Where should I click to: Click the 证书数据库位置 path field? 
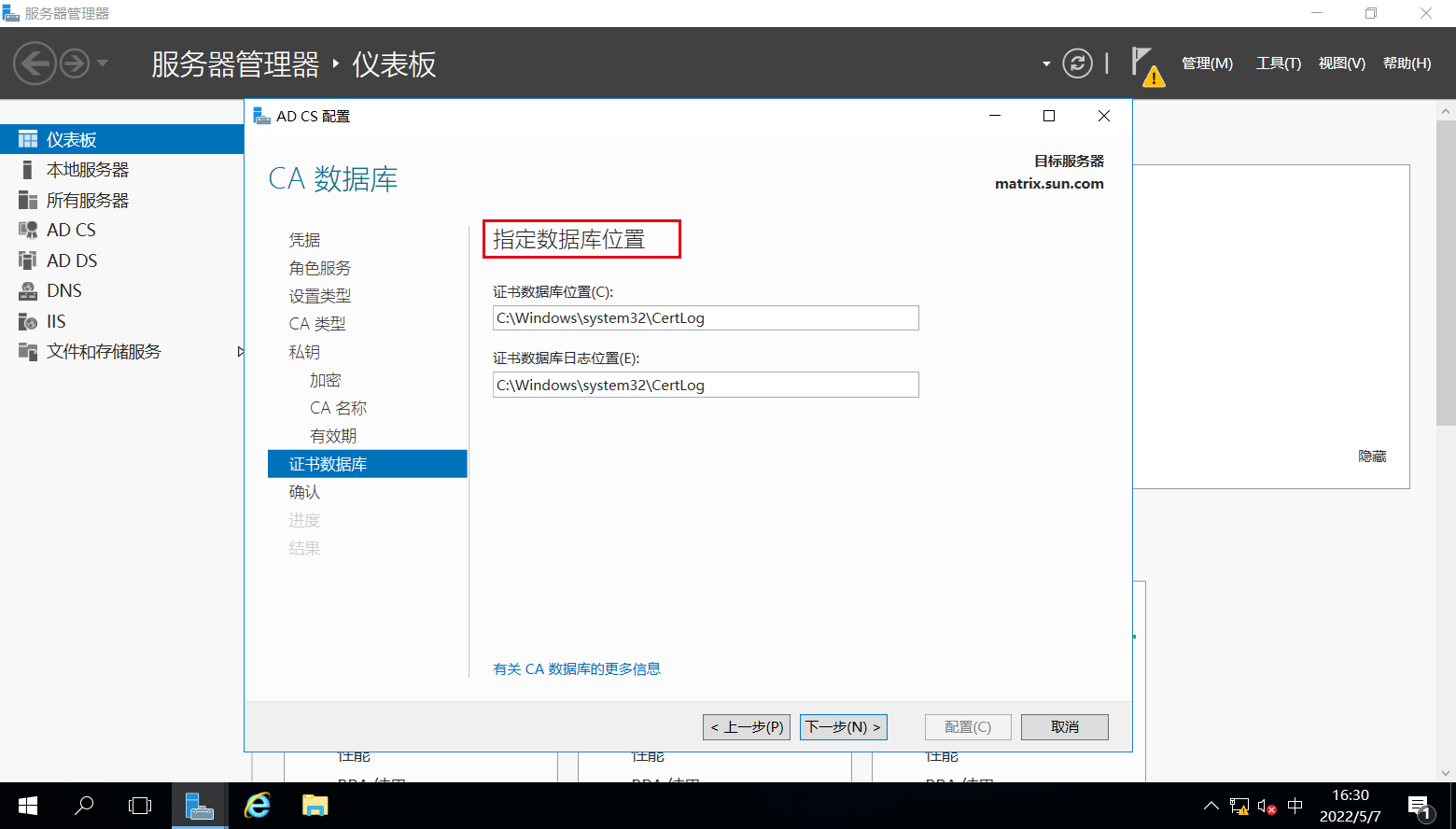tap(706, 317)
